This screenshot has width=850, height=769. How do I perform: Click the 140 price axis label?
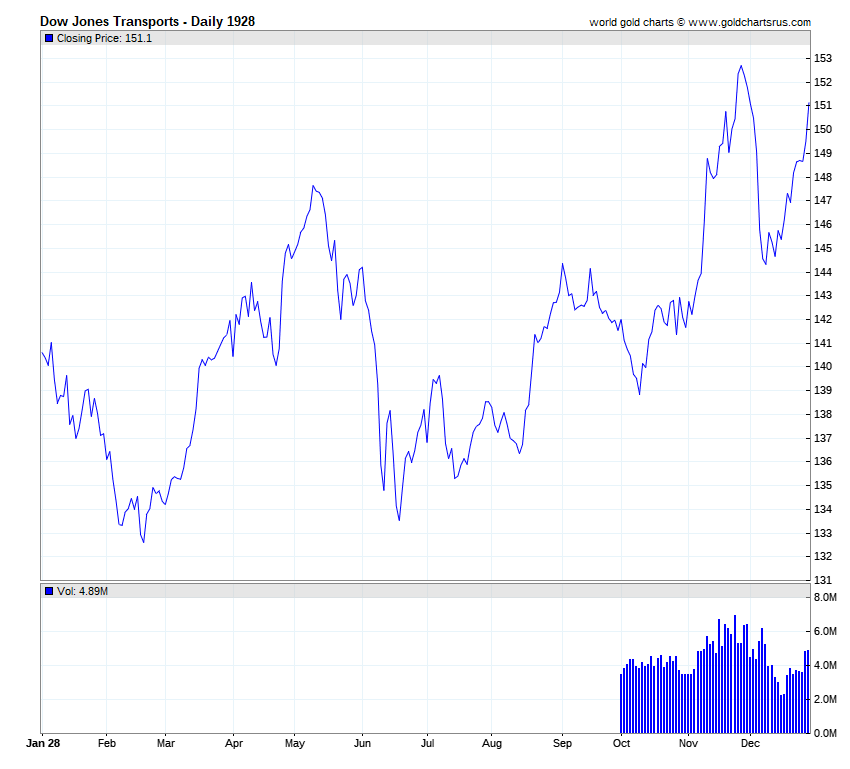(823, 366)
